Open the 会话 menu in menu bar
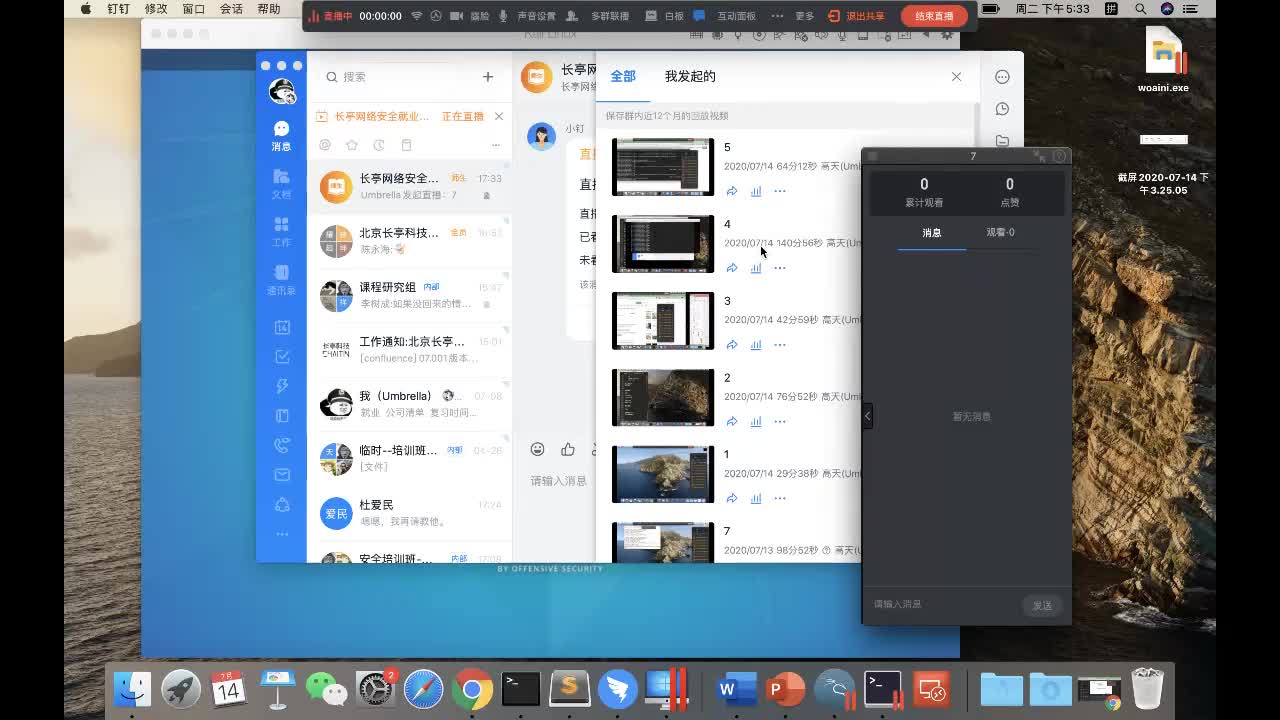 click(x=231, y=9)
